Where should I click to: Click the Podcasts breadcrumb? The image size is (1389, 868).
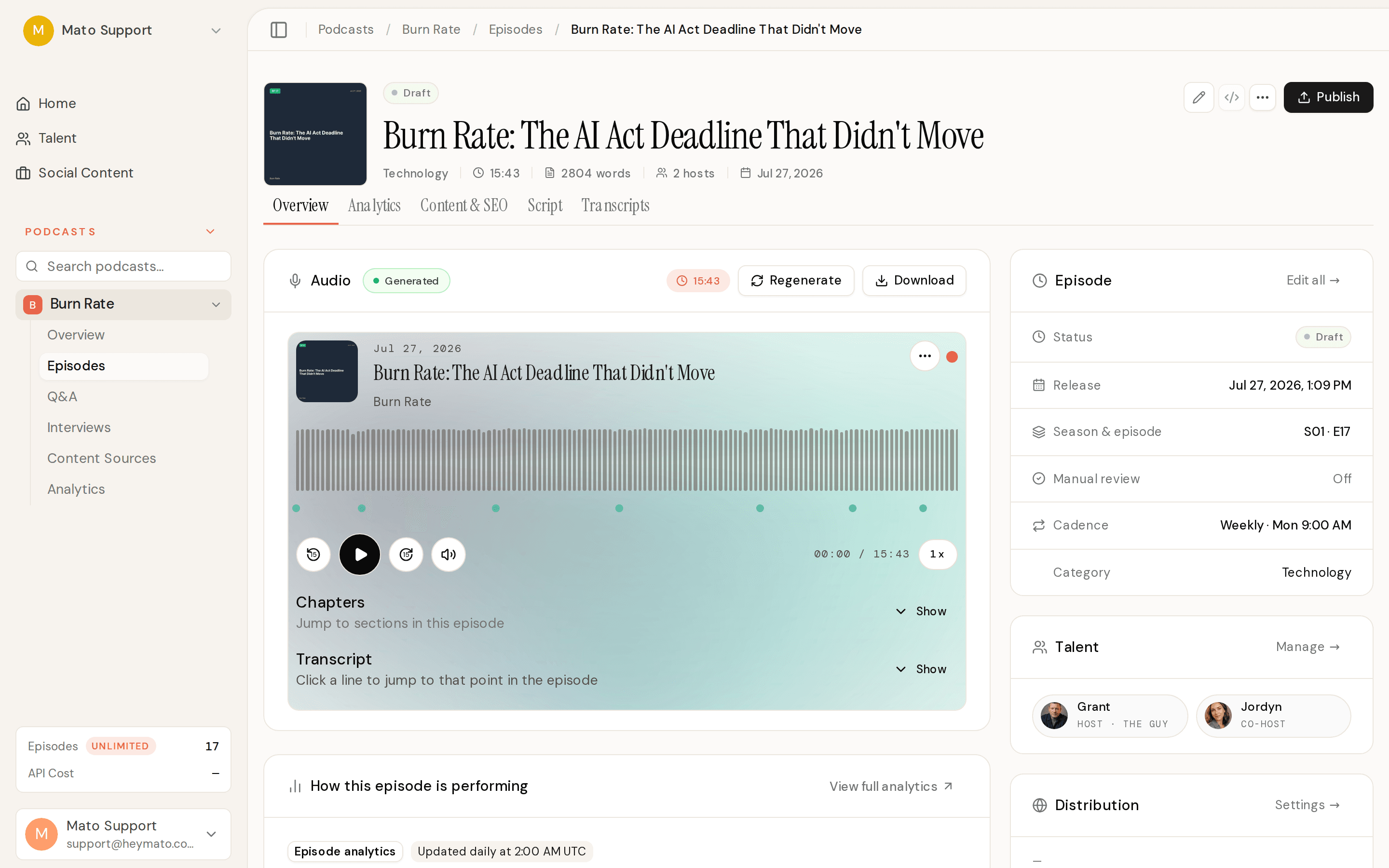click(x=345, y=29)
